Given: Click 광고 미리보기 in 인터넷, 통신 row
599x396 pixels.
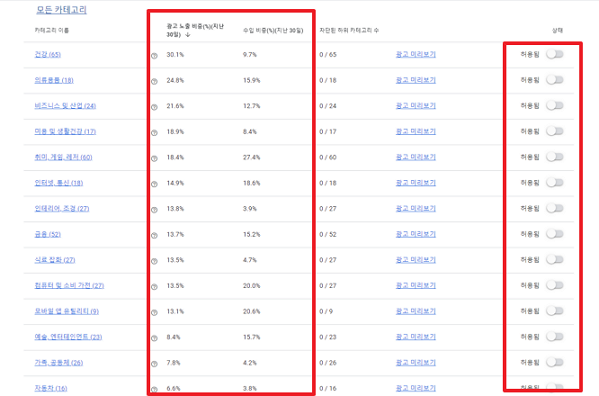Looking at the screenshot, I should (x=416, y=183).
